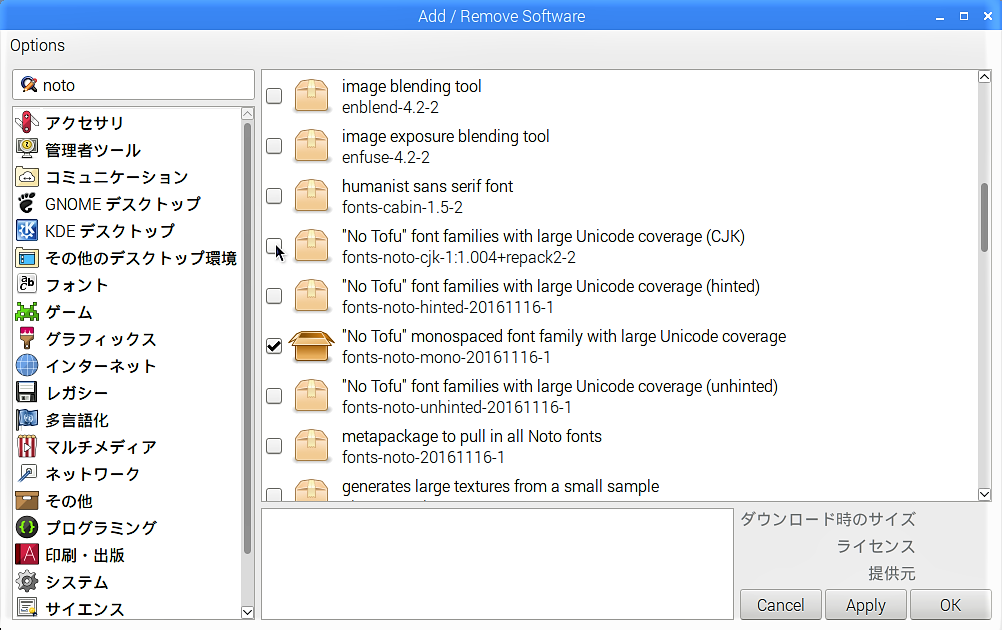Click the open box icon for fonts-noto-mono
The image size is (1002, 630).
click(x=311, y=346)
